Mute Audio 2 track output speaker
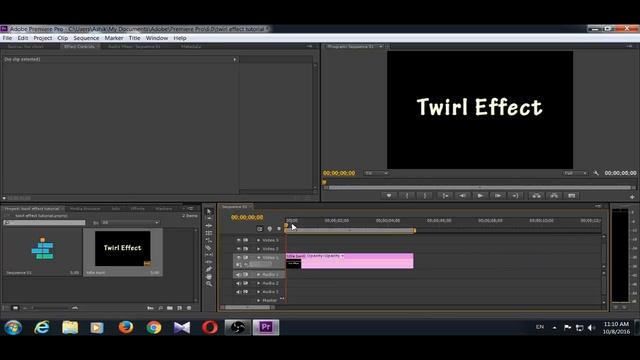 click(x=239, y=283)
